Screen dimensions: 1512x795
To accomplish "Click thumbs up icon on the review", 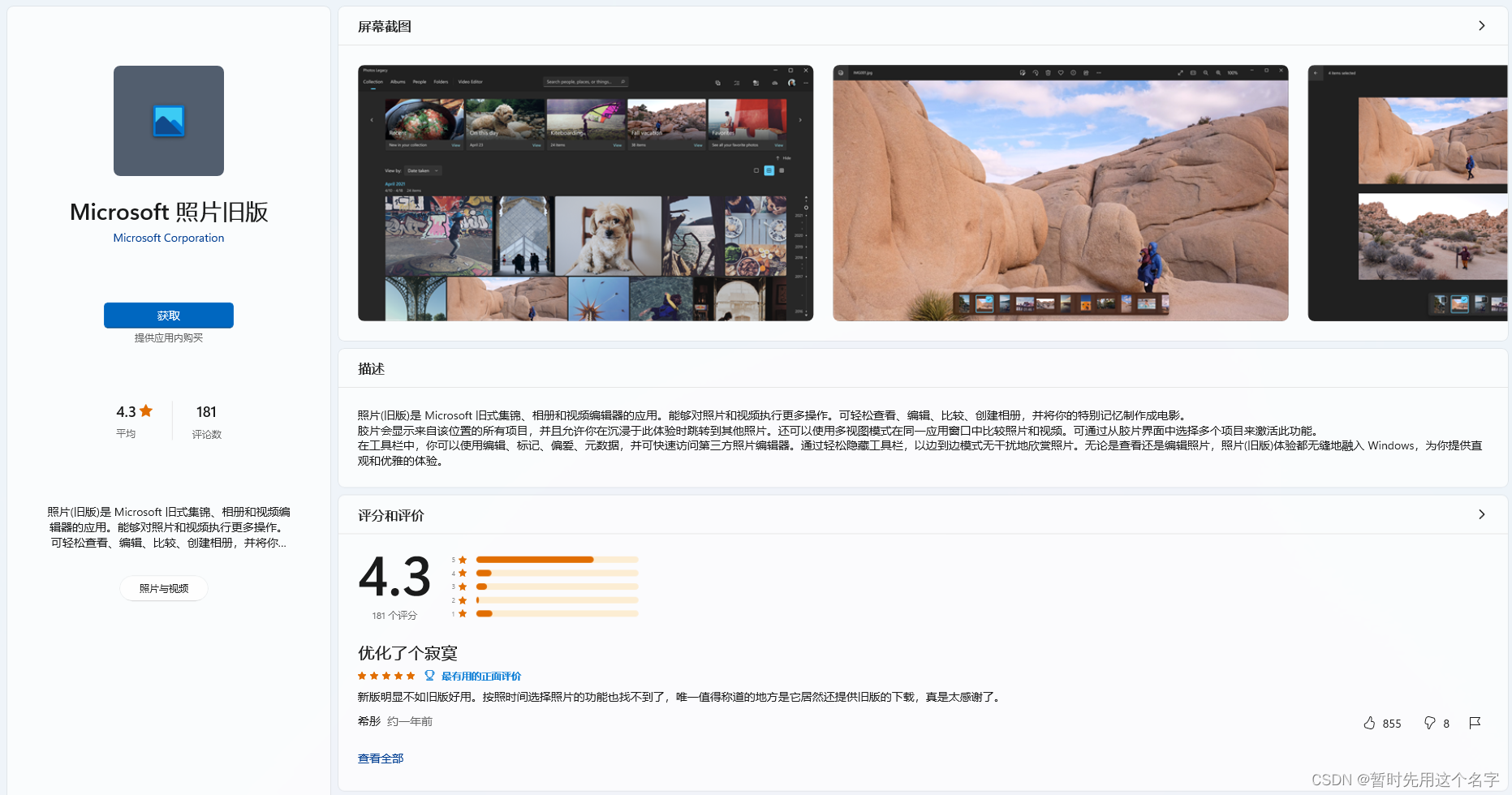I will (1369, 723).
